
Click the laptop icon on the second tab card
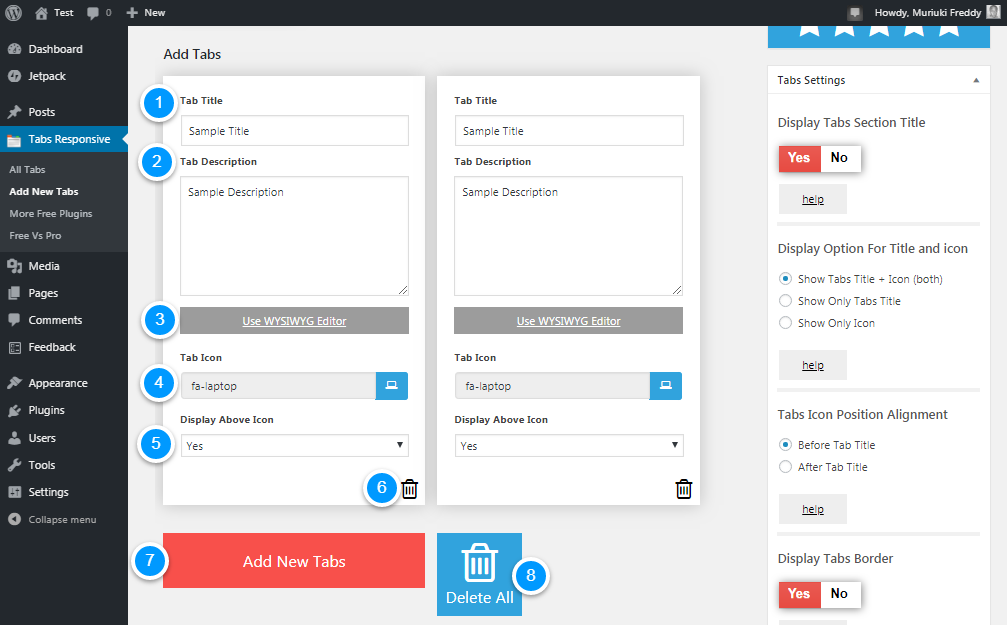click(x=666, y=385)
